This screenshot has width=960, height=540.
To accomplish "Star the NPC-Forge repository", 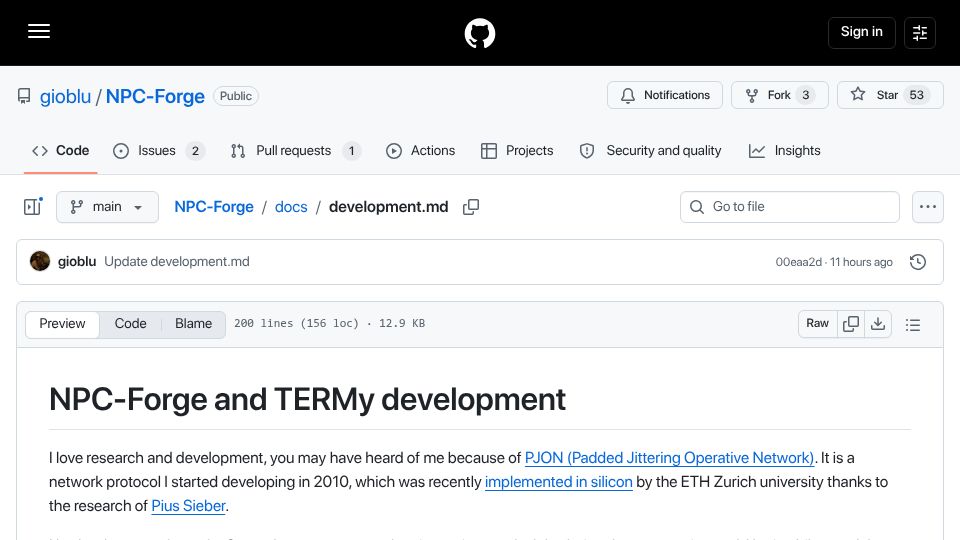I will 890,95.
